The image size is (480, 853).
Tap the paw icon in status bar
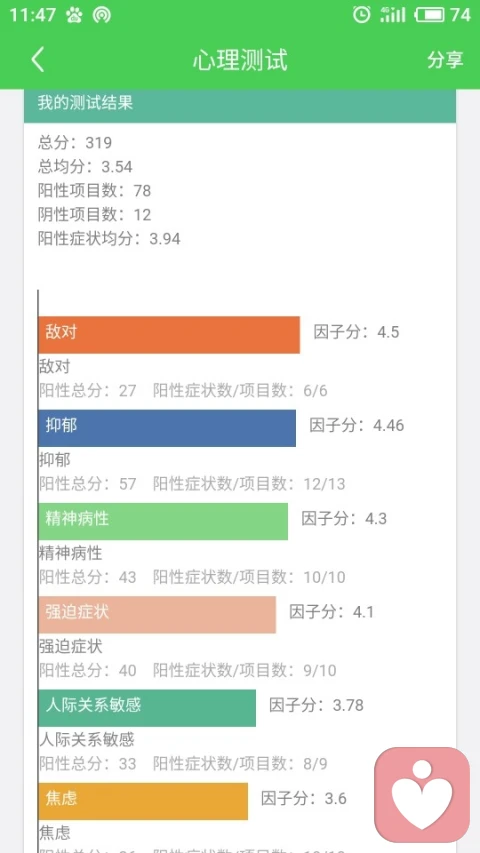74,15
